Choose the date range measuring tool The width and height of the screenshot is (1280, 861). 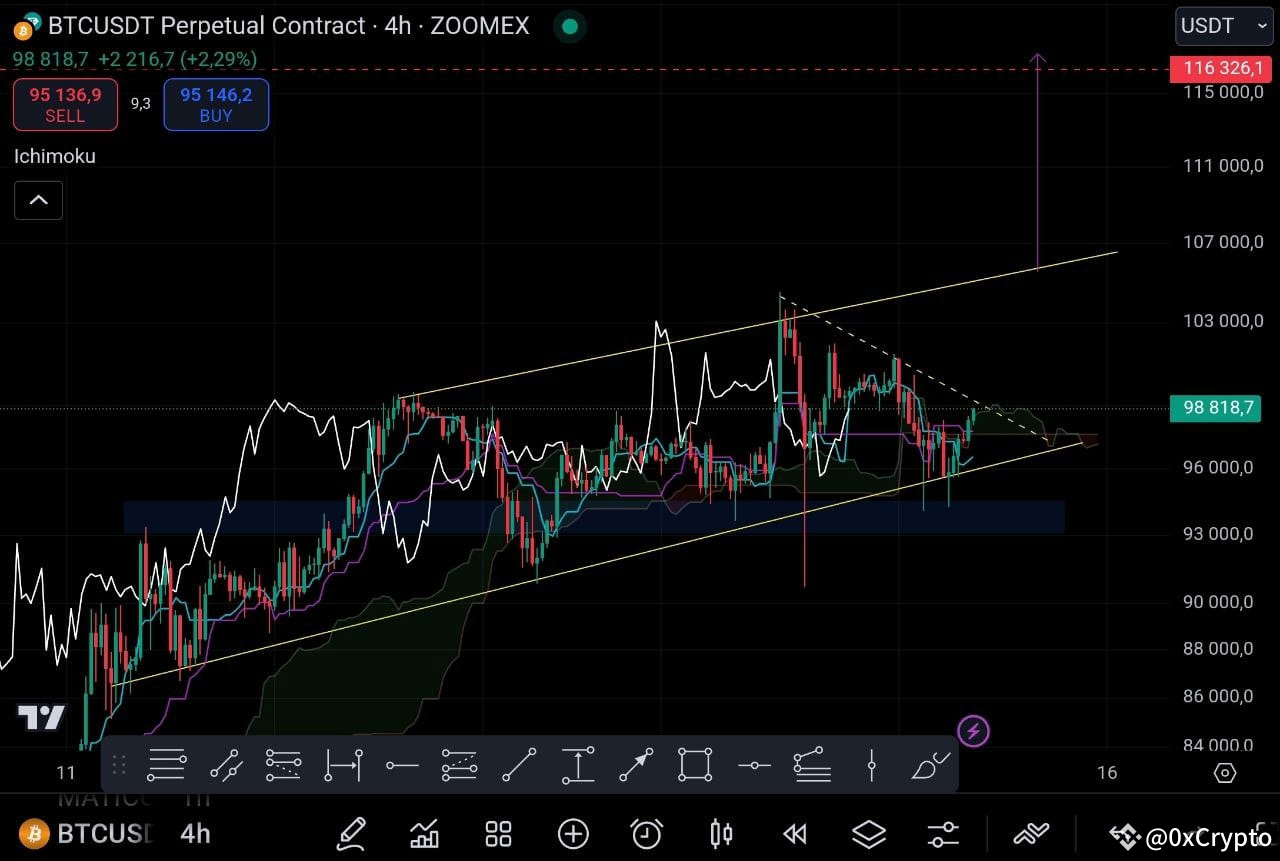(x=343, y=765)
